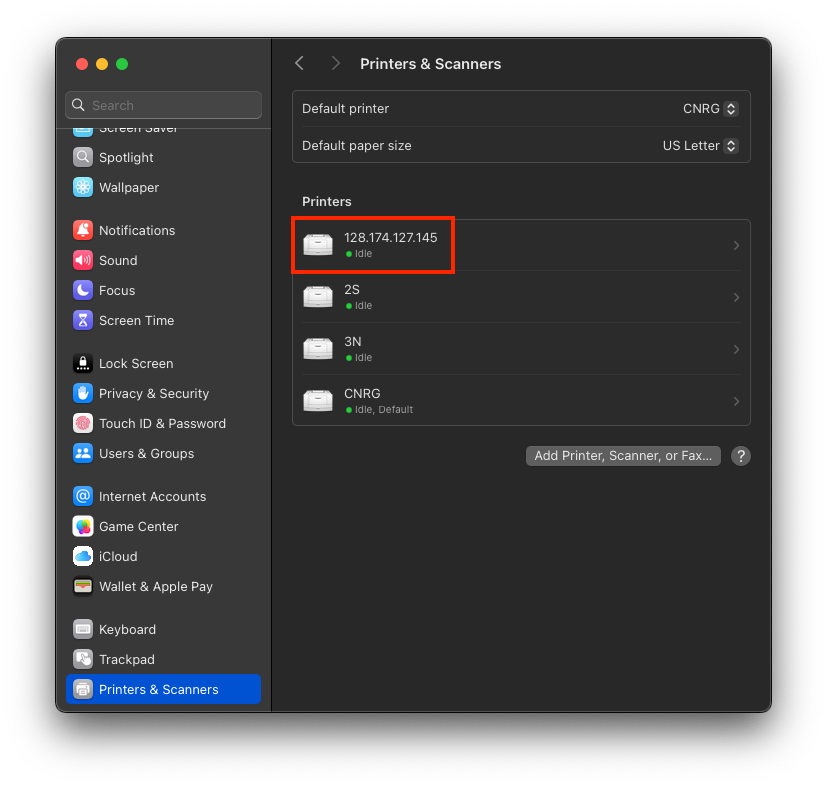Screen dimensions: 827x786
Task: Open Wallpaper settings via its icon
Action: point(83,187)
